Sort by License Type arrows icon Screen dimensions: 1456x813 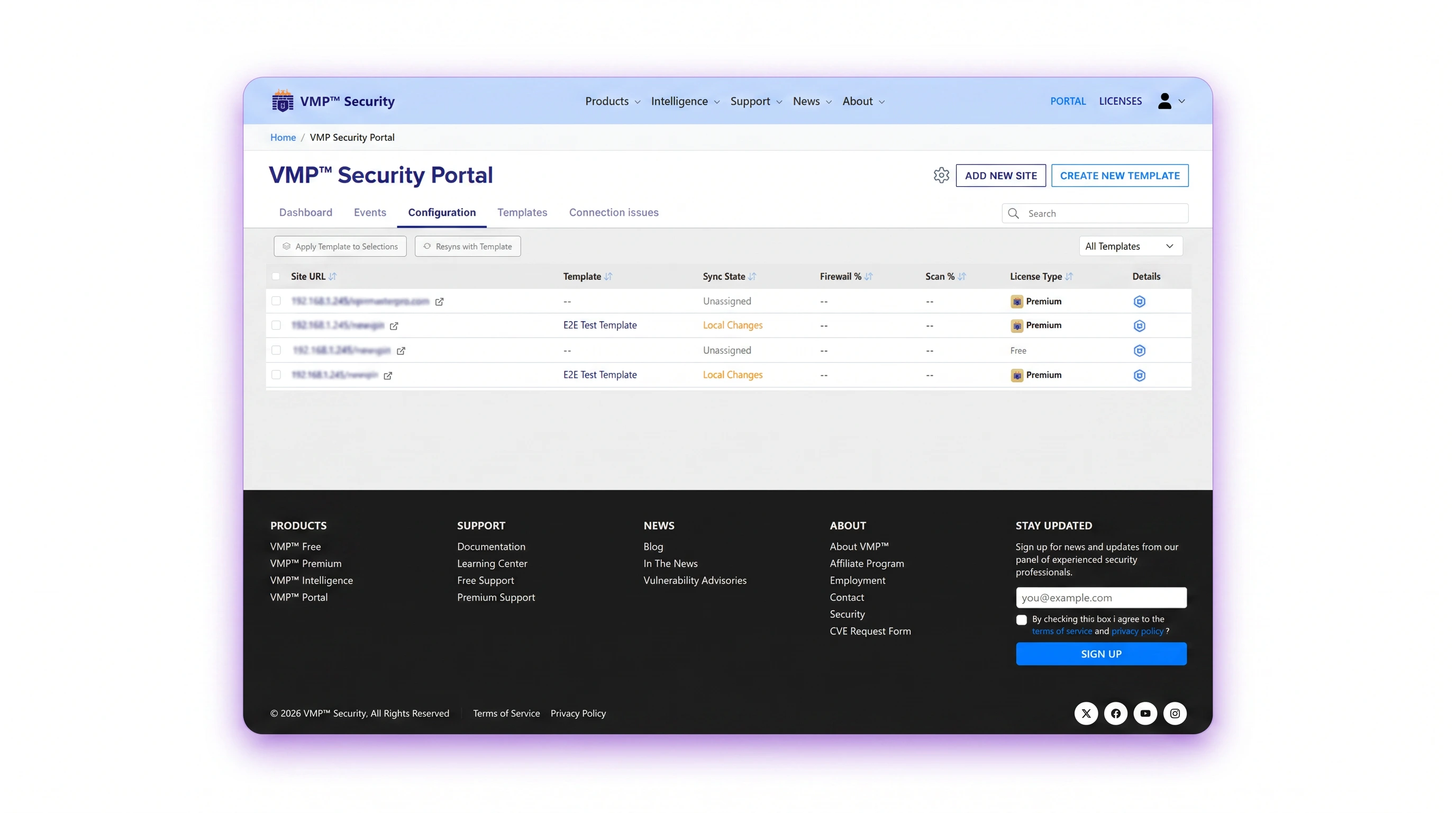[x=1069, y=276]
